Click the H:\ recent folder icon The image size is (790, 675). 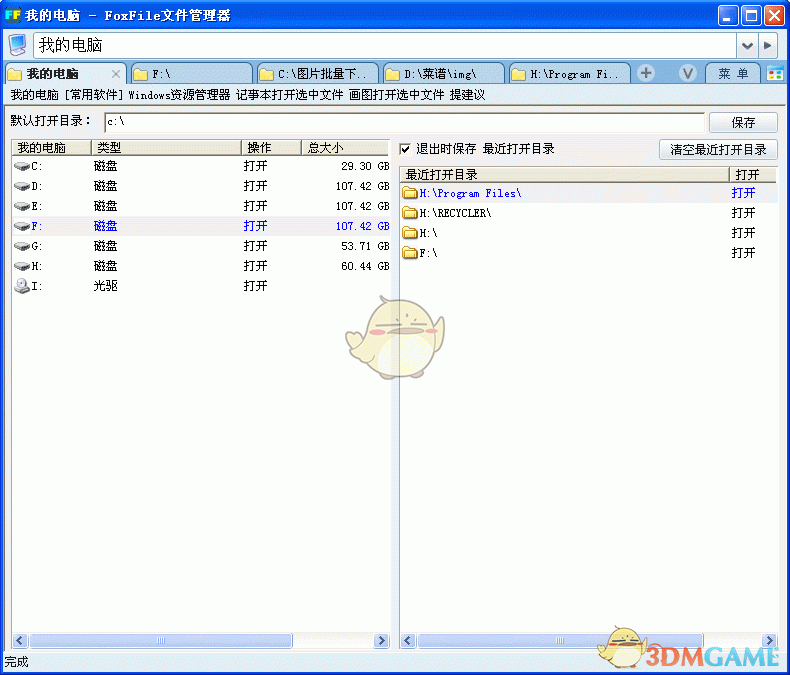point(410,233)
